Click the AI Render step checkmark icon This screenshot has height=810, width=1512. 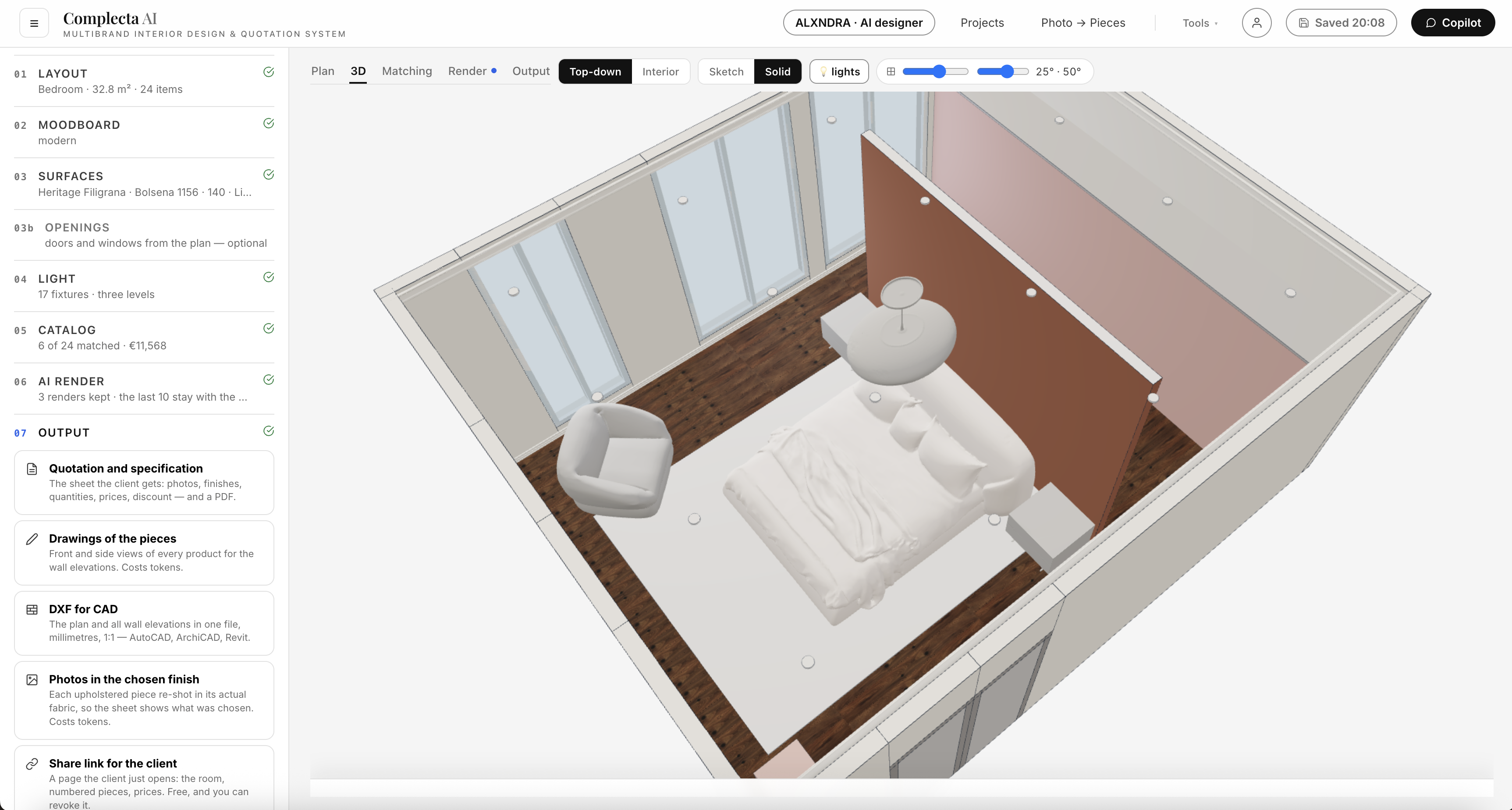click(269, 380)
